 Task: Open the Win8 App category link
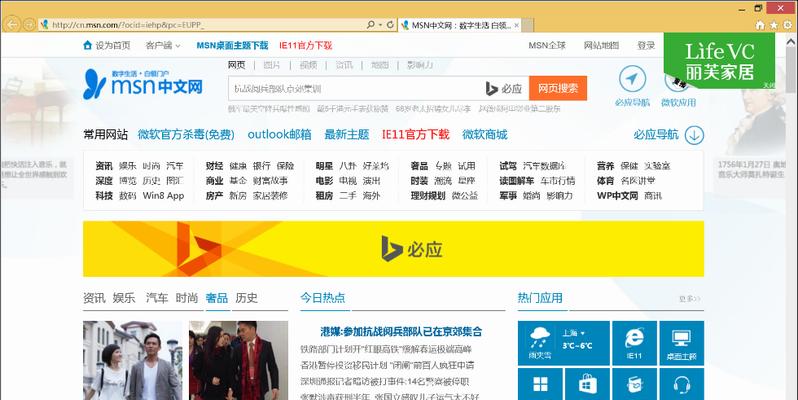pyautogui.click(x=163, y=195)
